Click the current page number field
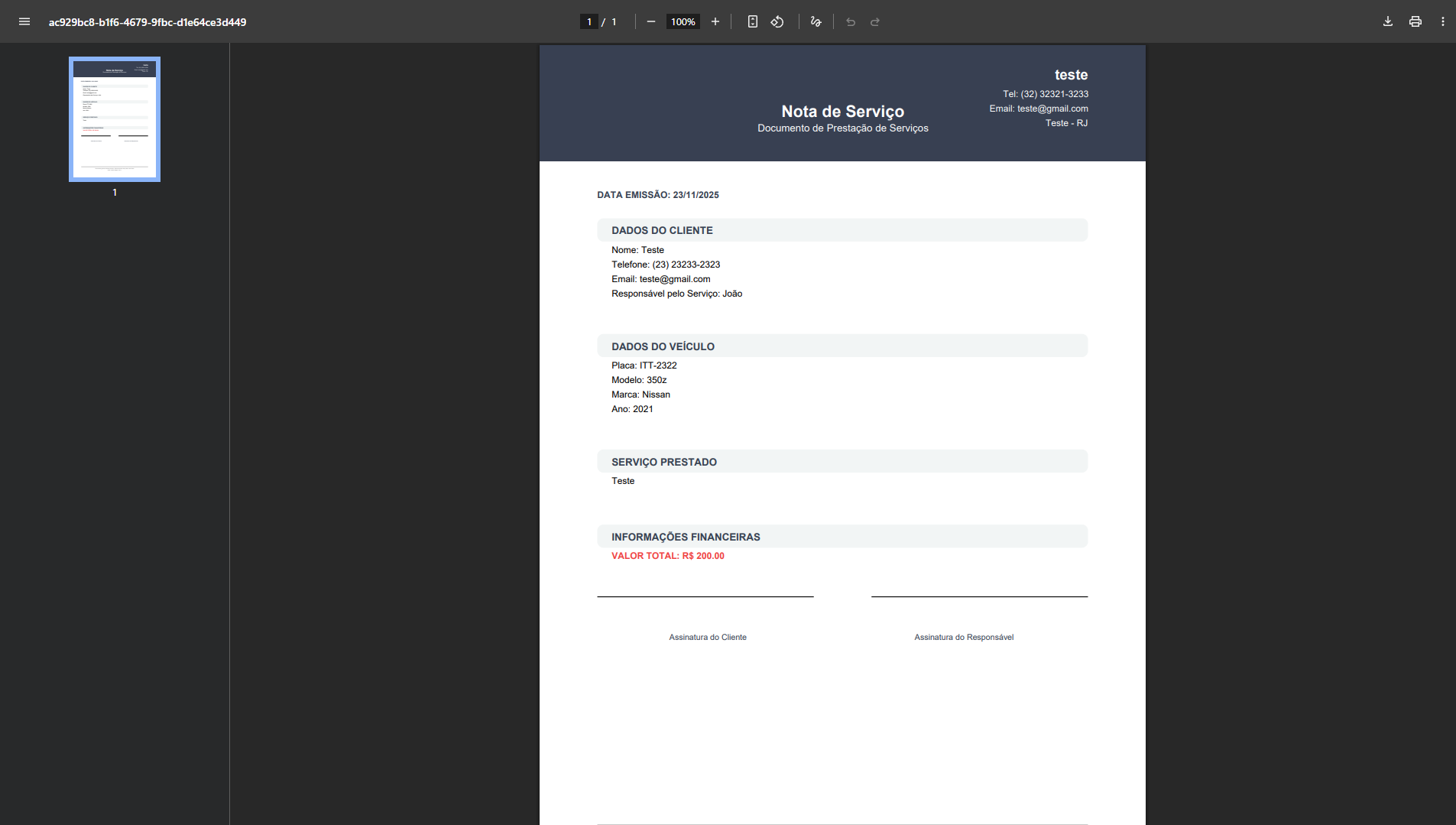Image resolution: width=1456 pixels, height=825 pixels. click(589, 21)
